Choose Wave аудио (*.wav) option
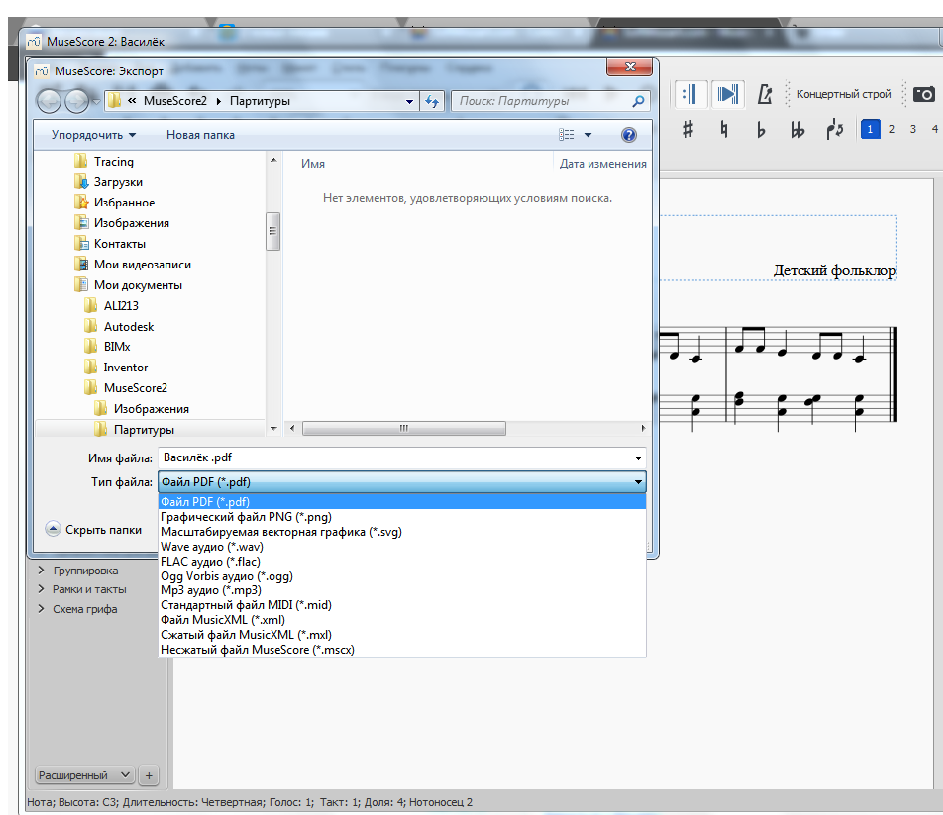Screen dimensions: 943x815 click(402, 547)
